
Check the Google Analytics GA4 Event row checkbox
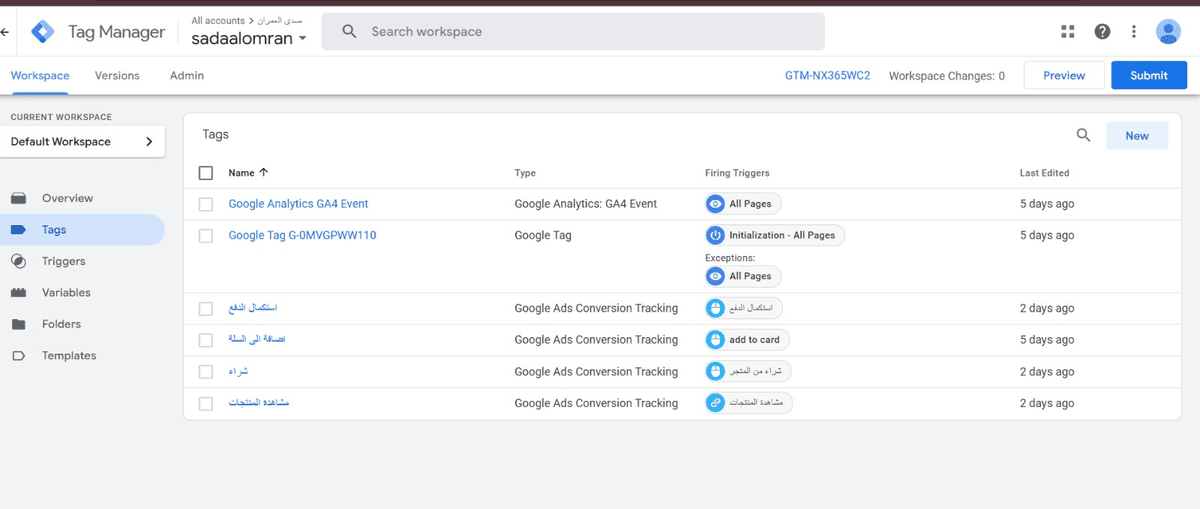pos(206,204)
